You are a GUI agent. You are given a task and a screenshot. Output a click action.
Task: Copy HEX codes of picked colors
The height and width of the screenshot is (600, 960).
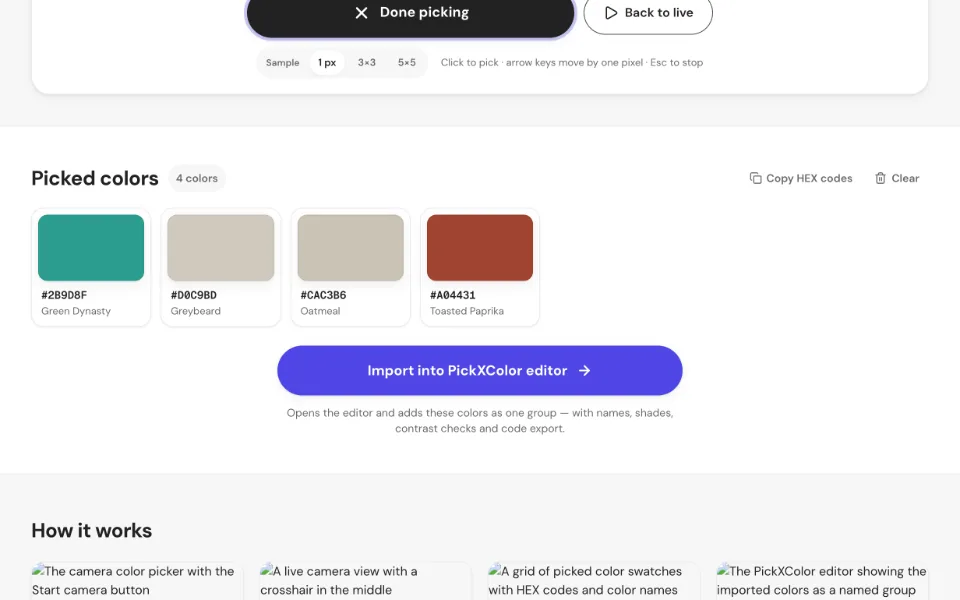coord(801,178)
